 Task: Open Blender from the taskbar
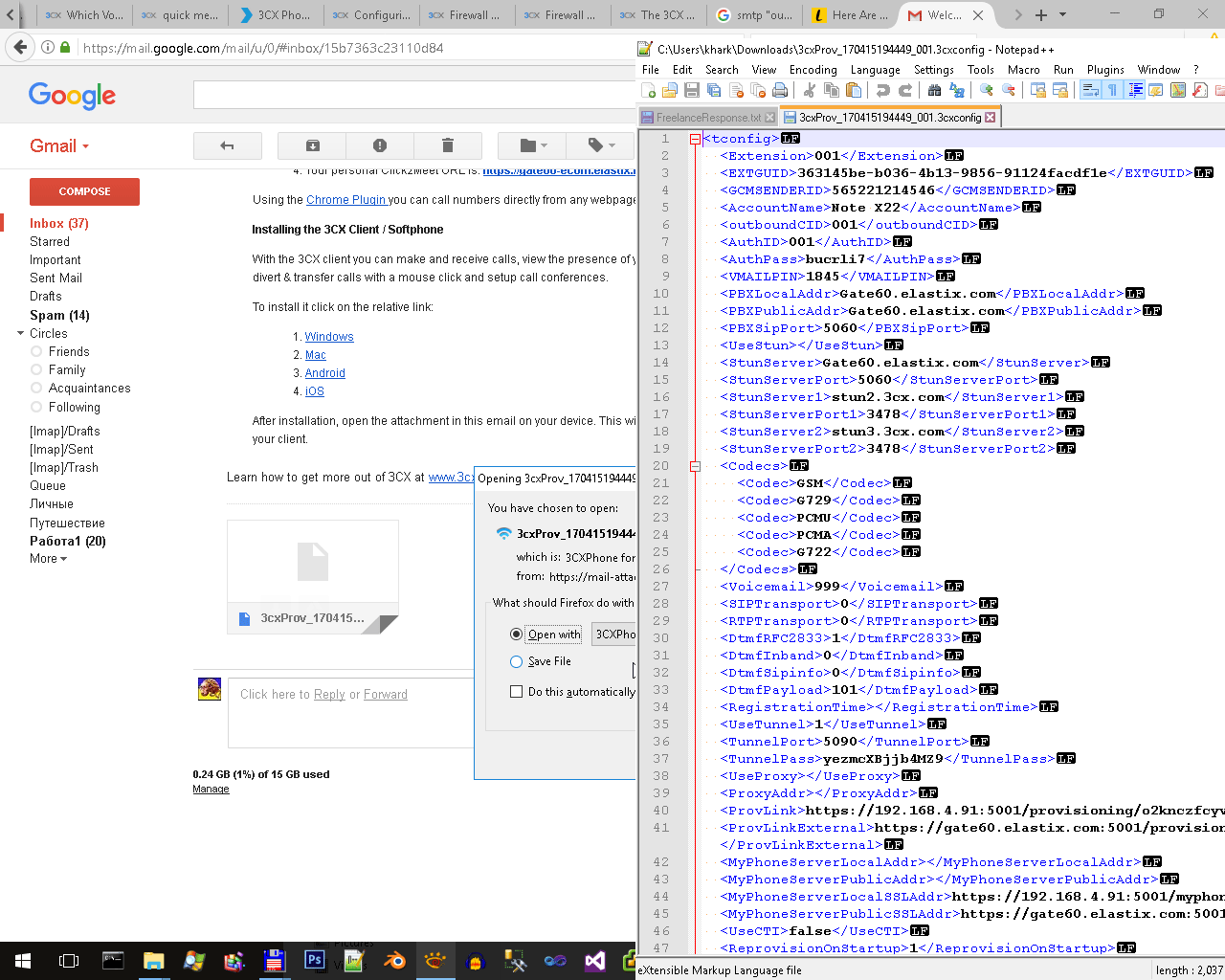point(394,960)
